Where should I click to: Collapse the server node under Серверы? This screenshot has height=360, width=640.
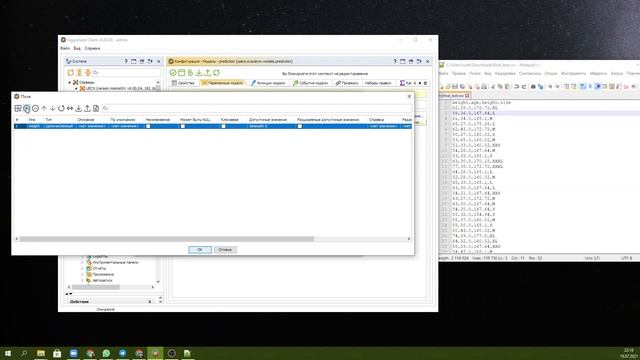[x=76, y=88]
